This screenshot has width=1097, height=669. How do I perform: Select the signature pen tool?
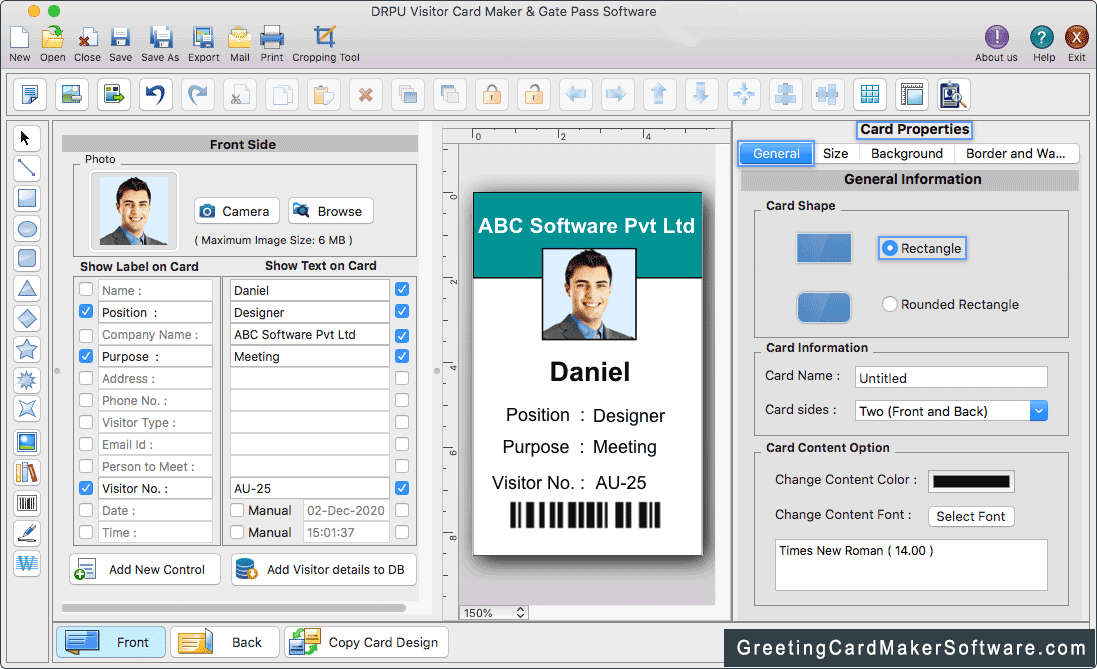[x=27, y=533]
